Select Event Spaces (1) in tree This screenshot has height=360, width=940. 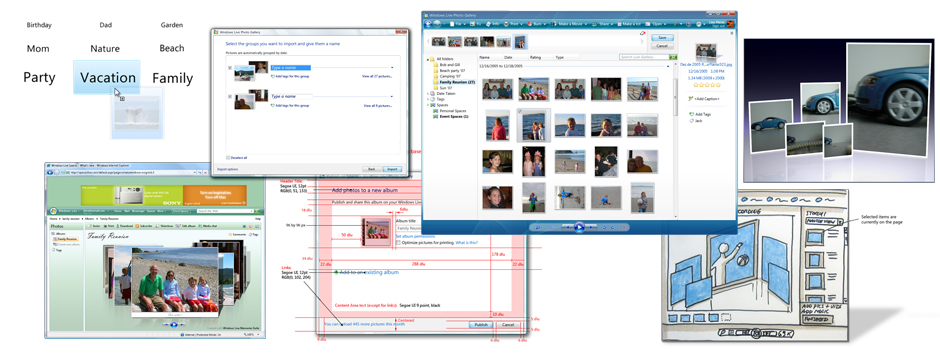[x=450, y=116]
